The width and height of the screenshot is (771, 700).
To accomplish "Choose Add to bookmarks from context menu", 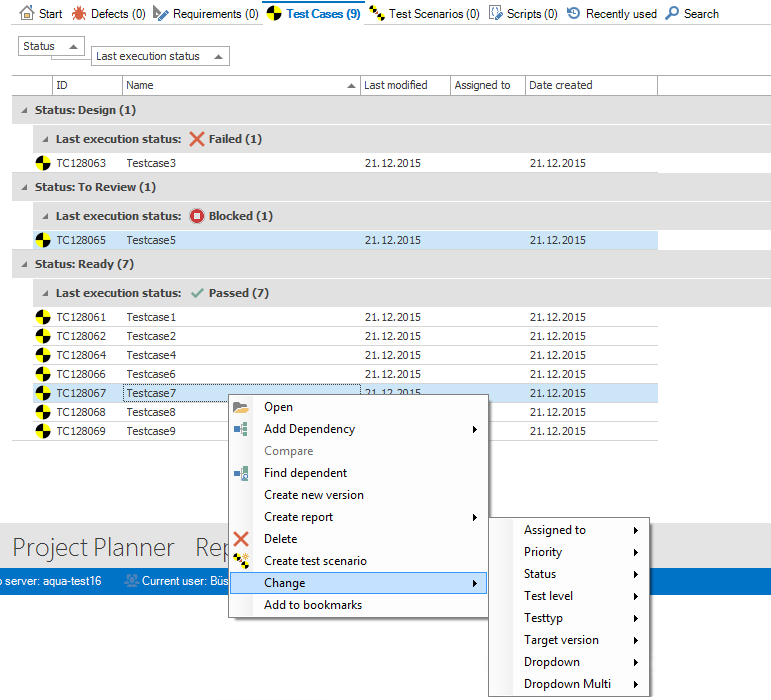I will [312, 605].
